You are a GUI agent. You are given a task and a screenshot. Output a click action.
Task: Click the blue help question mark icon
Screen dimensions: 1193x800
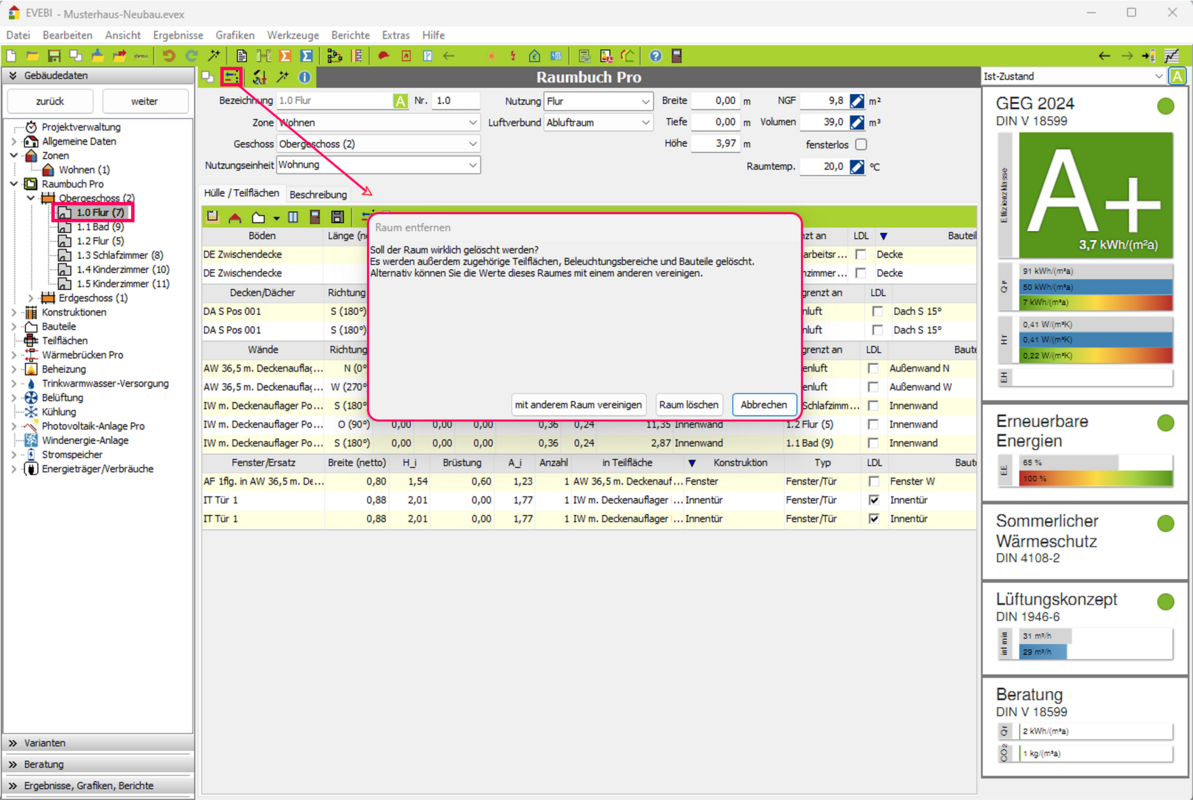pos(655,56)
